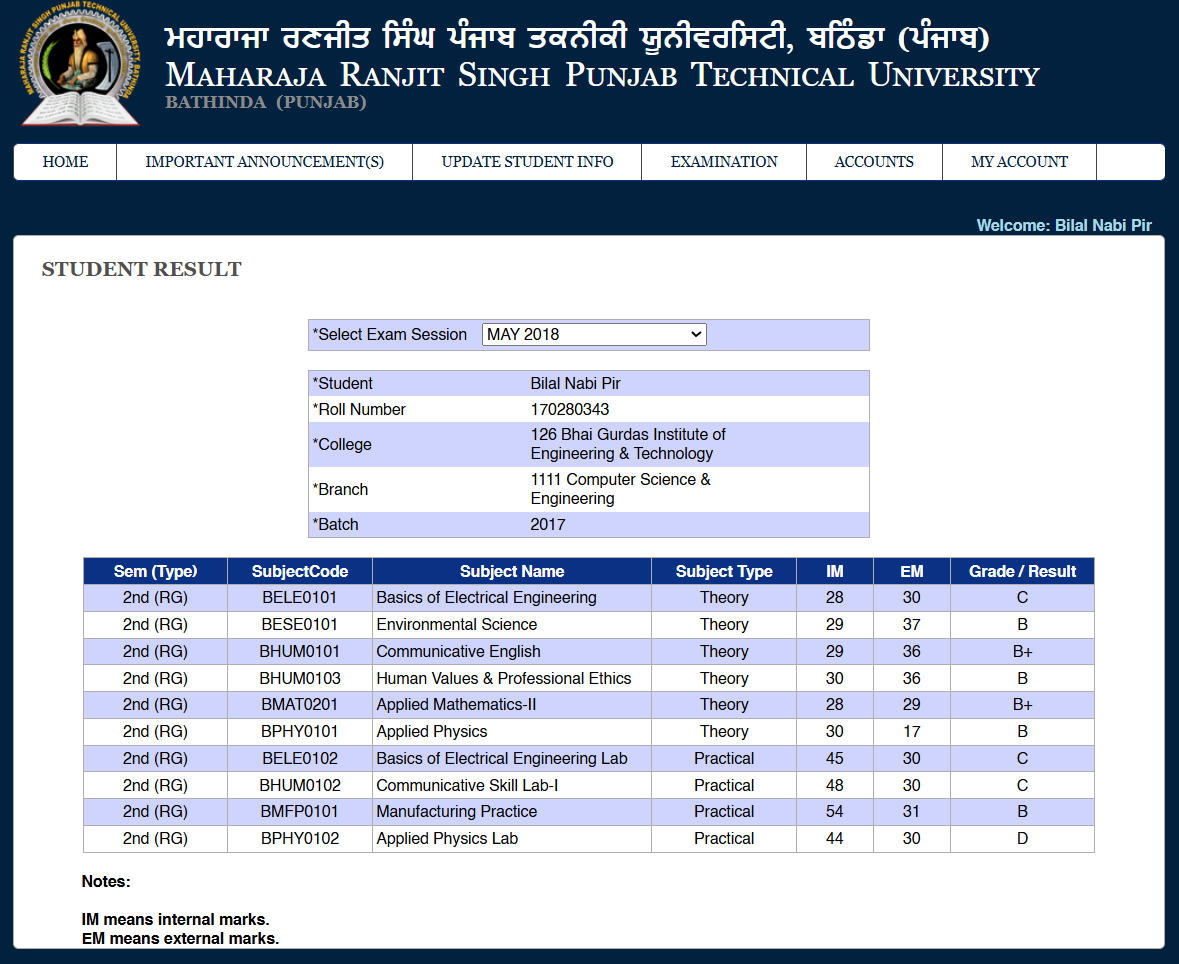Open the MY ACCOUNT menu
The image size is (1179, 964).
(1019, 162)
